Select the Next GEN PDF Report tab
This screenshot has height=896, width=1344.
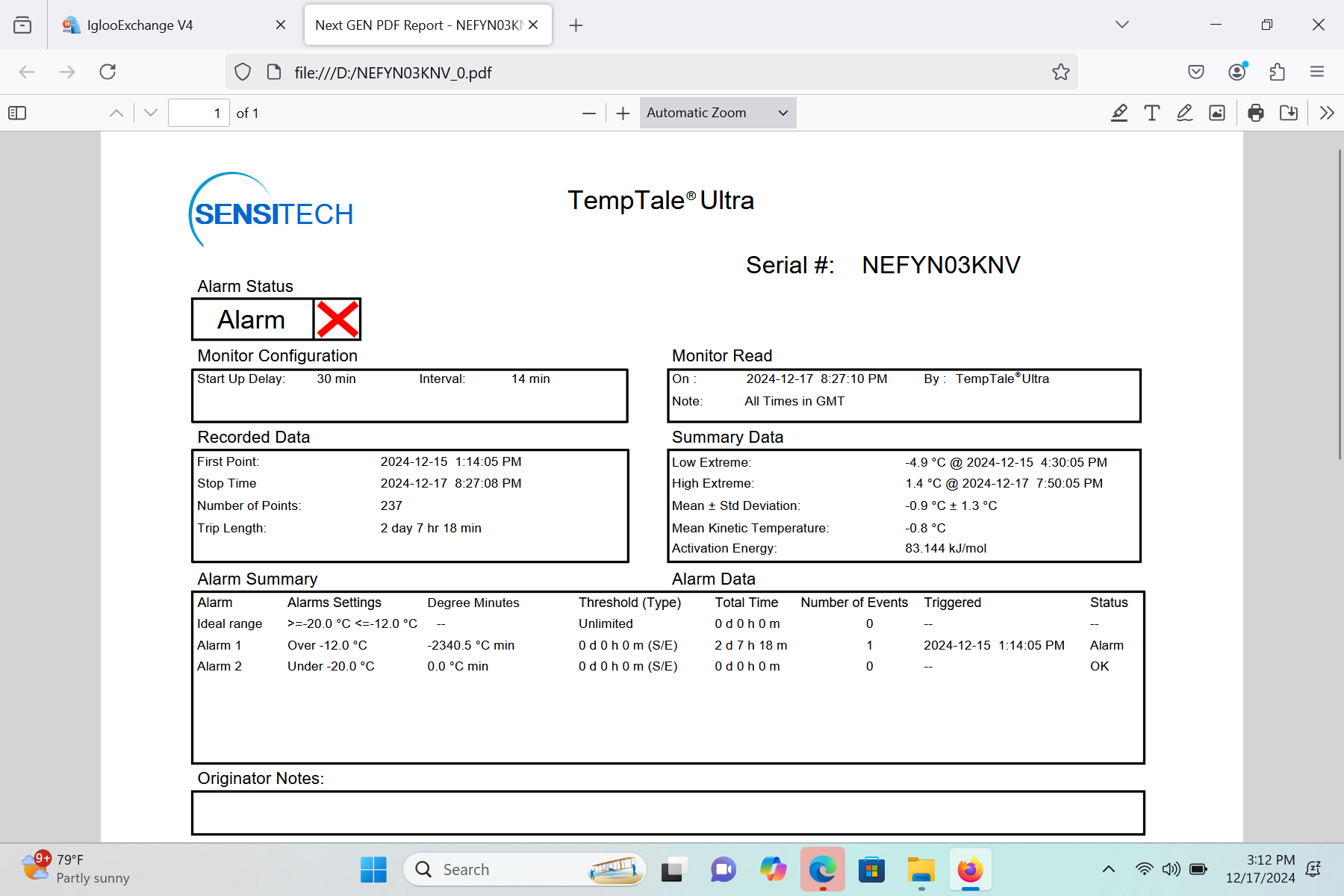pyautogui.click(x=428, y=25)
